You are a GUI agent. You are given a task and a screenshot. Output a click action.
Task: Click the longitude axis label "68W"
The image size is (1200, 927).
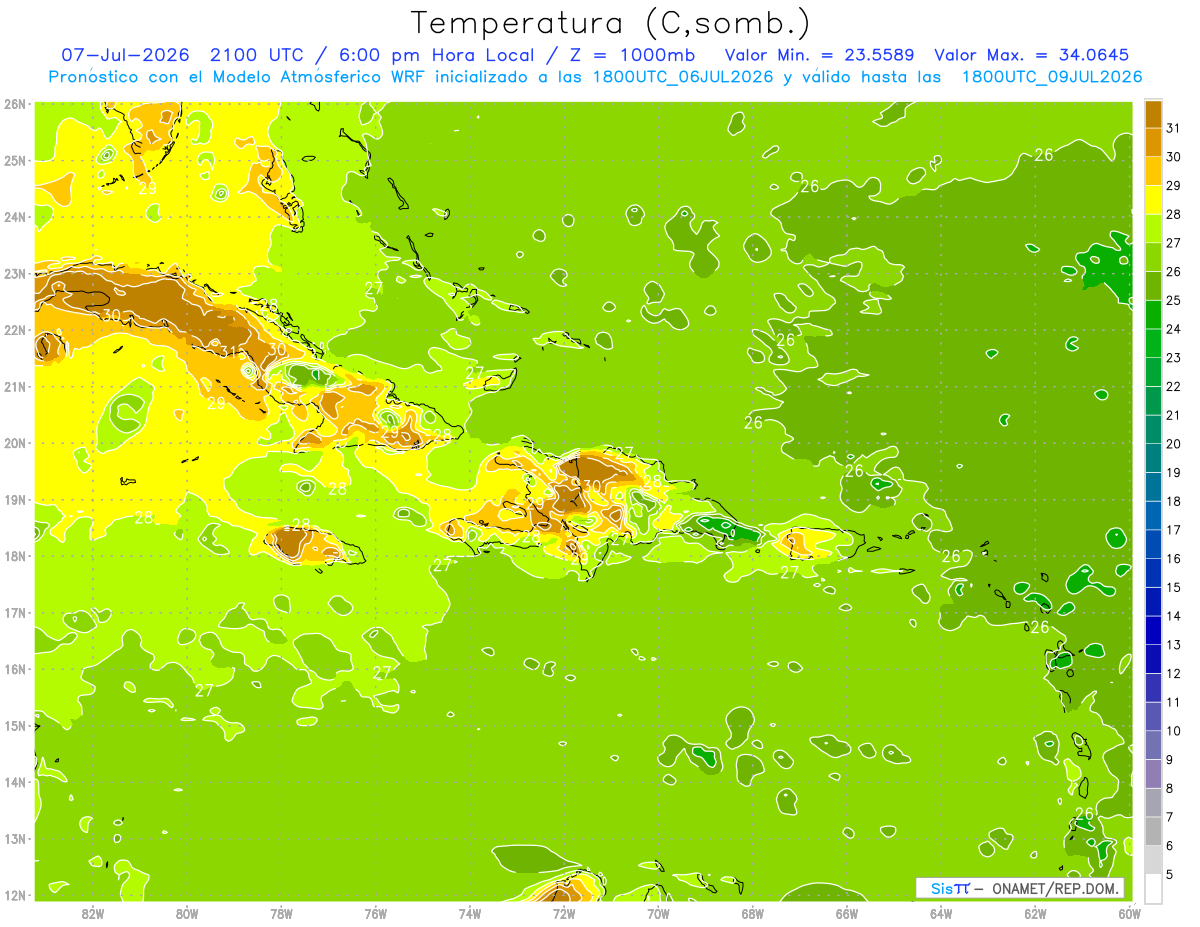(752, 912)
